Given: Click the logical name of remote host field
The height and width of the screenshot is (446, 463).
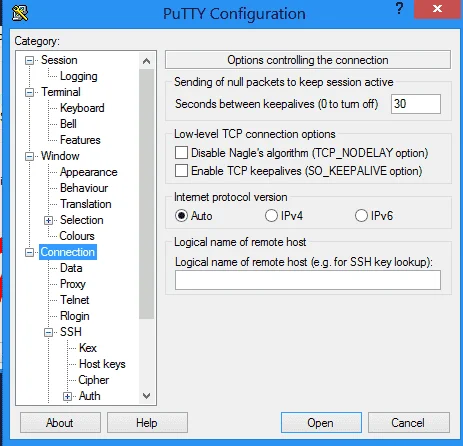Looking at the screenshot, I should 308,280.
